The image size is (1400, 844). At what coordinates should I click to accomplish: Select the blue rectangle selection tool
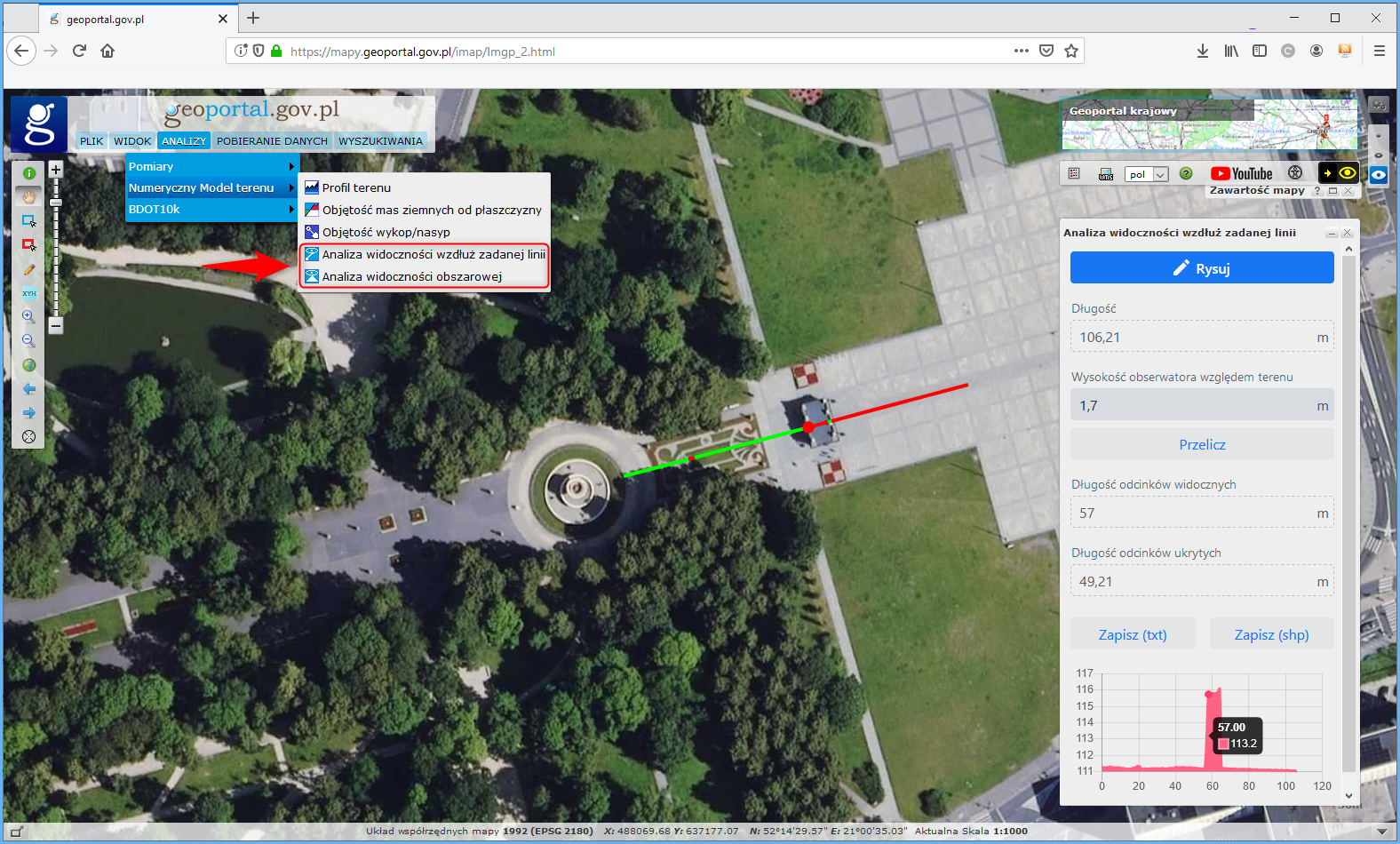[x=28, y=220]
